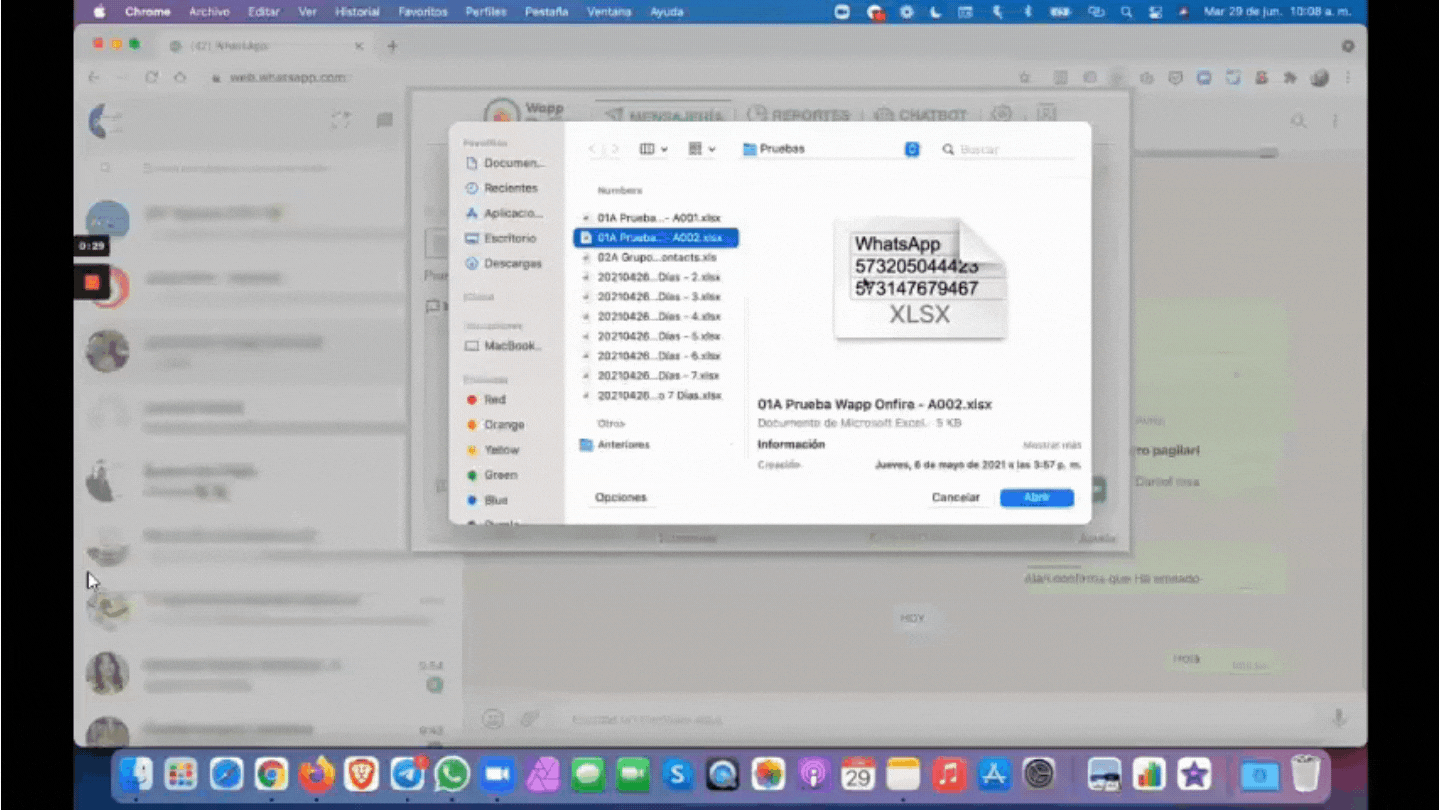The width and height of the screenshot is (1440, 810).
Task: Open the Trash from the Dock
Action: [x=1305, y=774]
